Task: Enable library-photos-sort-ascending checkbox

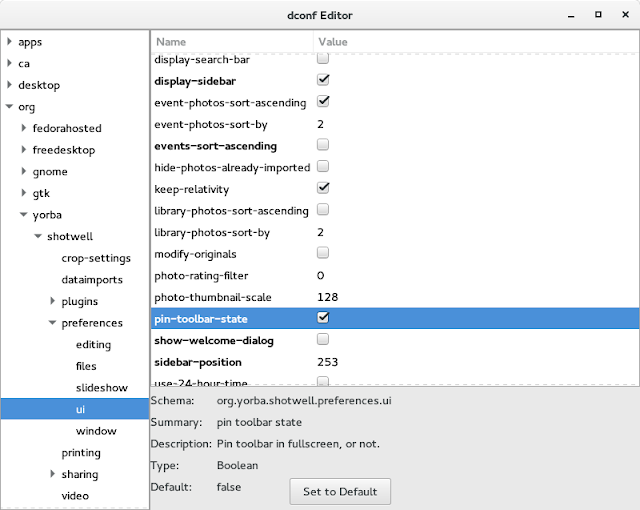Action: pos(323,210)
